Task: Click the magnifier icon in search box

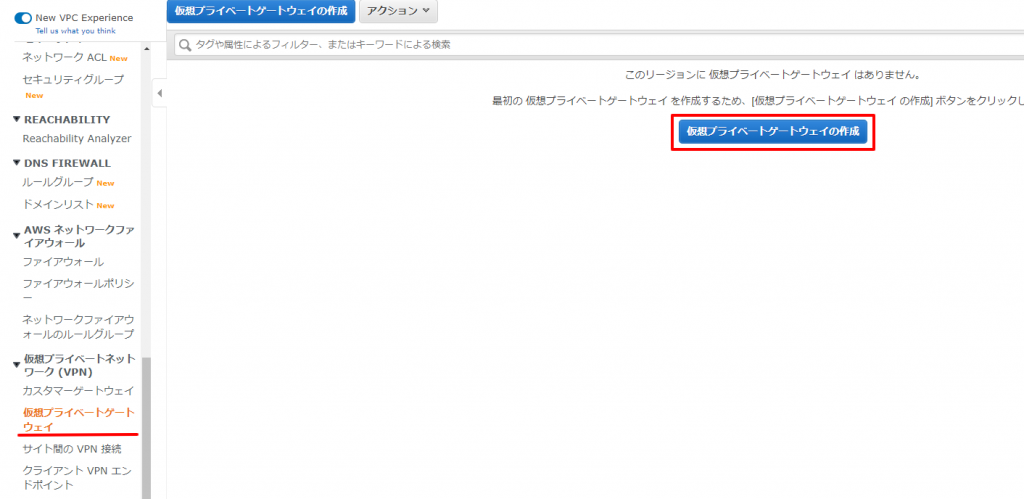Action: click(x=185, y=45)
